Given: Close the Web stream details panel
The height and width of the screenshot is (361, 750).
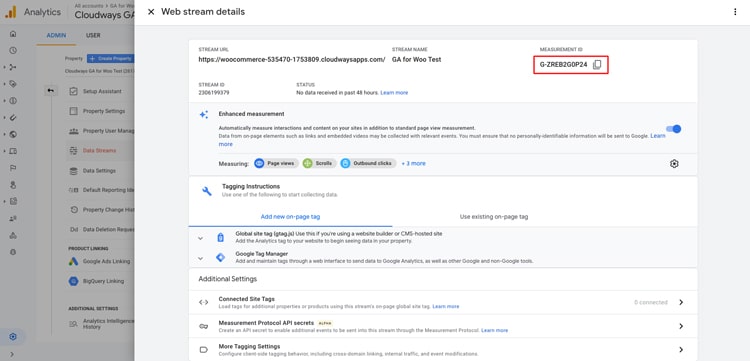Looking at the screenshot, I should pyautogui.click(x=151, y=12).
